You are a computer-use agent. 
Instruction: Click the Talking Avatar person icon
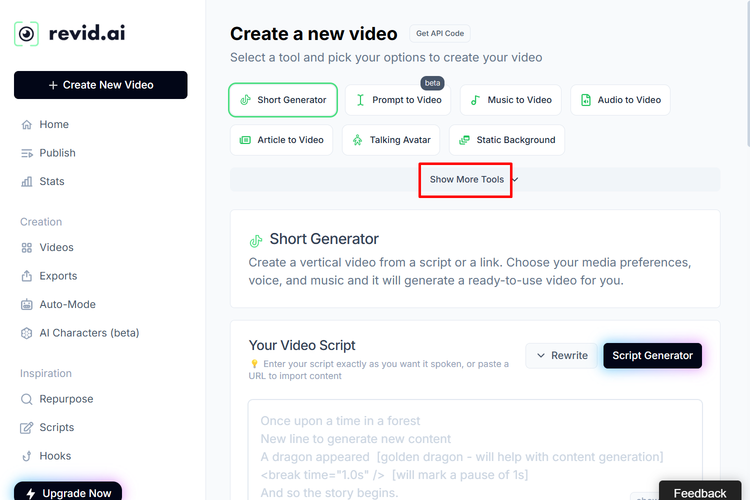pyautogui.click(x=357, y=140)
